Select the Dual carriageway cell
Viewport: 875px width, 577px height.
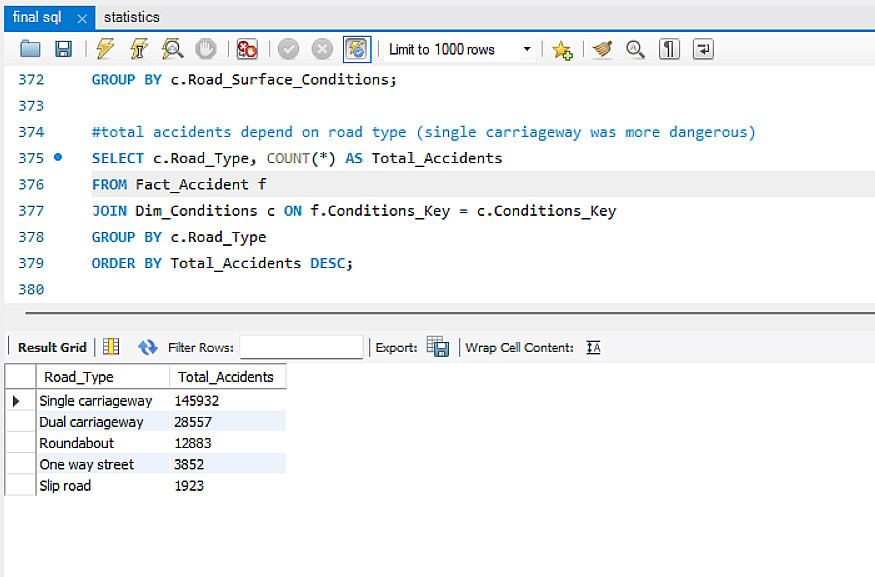point(103,422)
